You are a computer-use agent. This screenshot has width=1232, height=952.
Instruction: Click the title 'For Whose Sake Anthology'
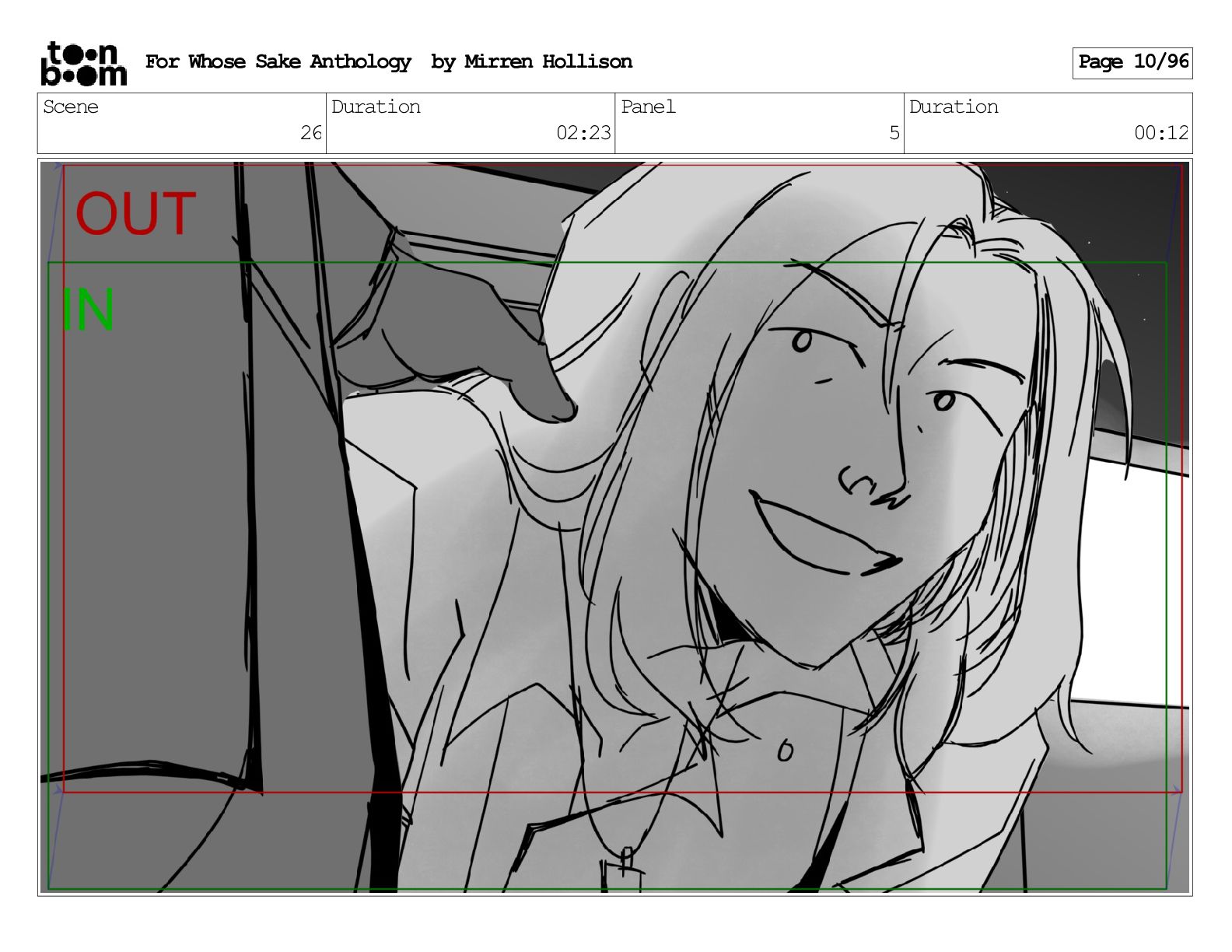pos(278,61)
